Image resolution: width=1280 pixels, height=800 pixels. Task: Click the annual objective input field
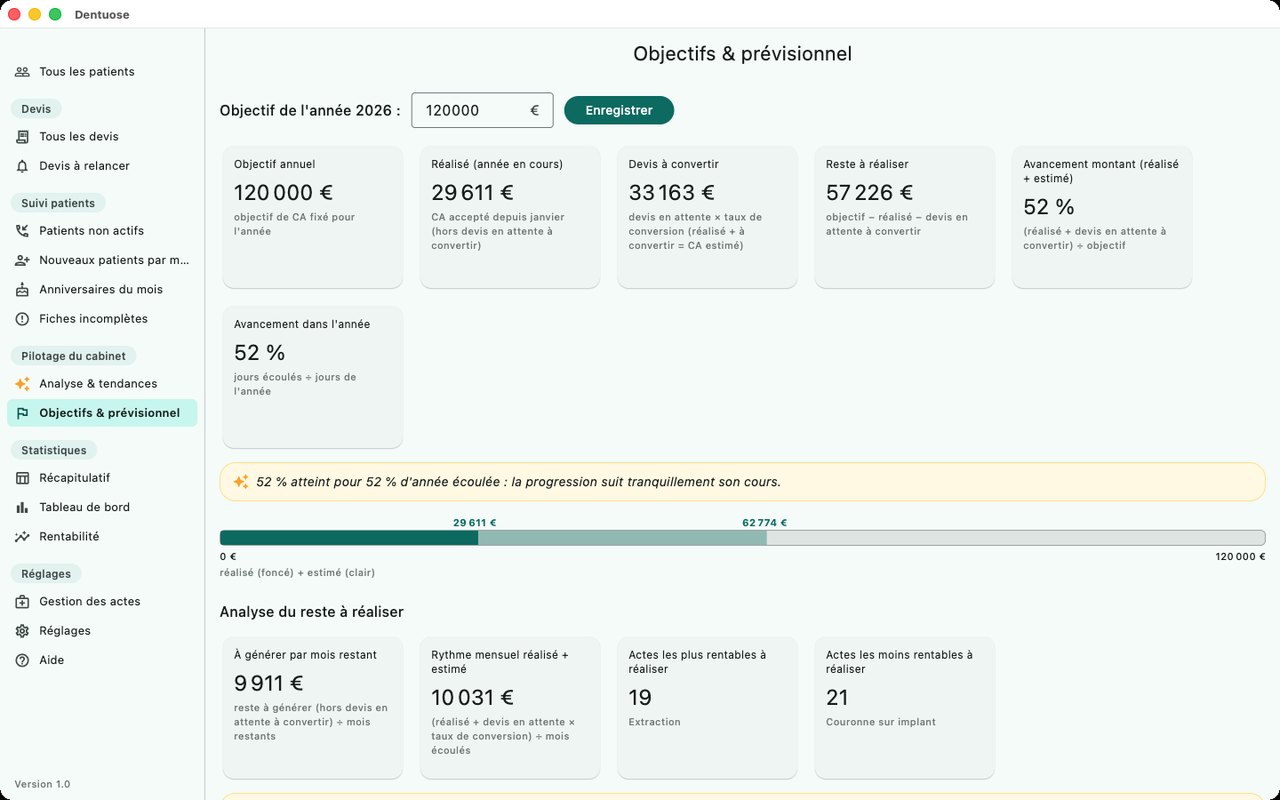click(x=482, y=110)
